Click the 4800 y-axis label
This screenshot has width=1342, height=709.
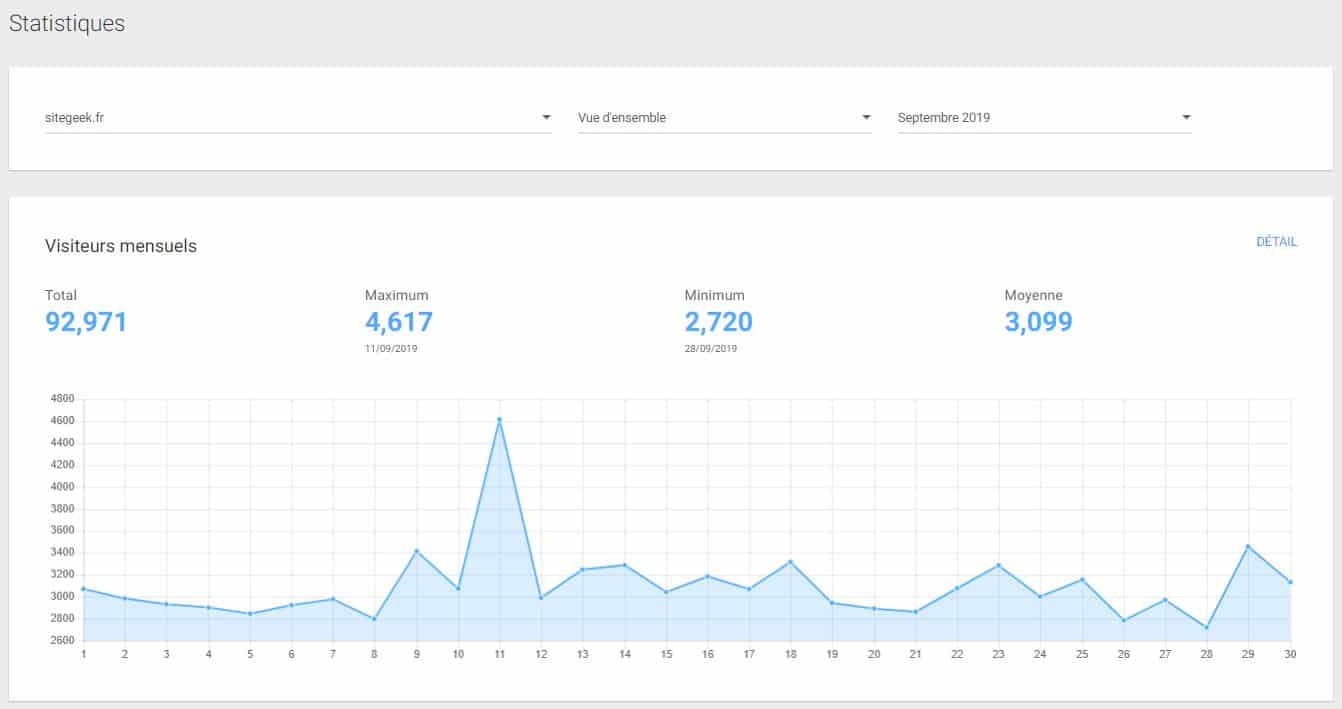click(63, 398)
